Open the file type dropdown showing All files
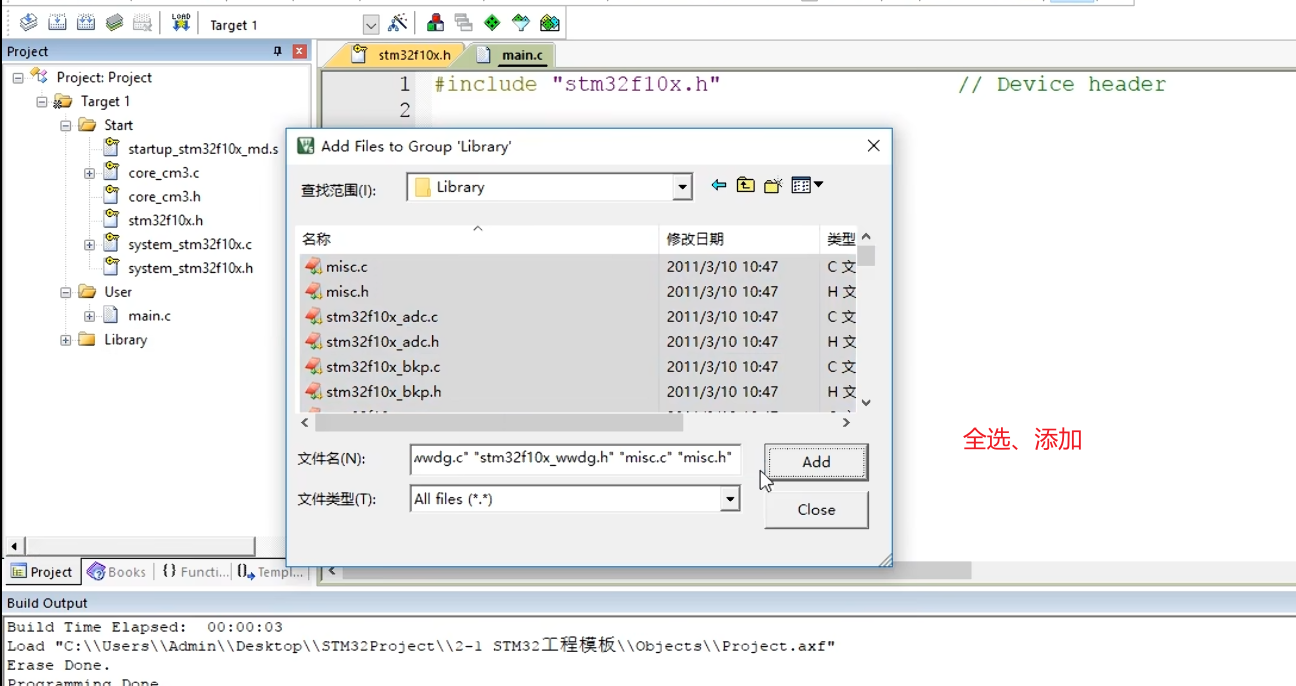1296x686 pixels. click(729, 498)
